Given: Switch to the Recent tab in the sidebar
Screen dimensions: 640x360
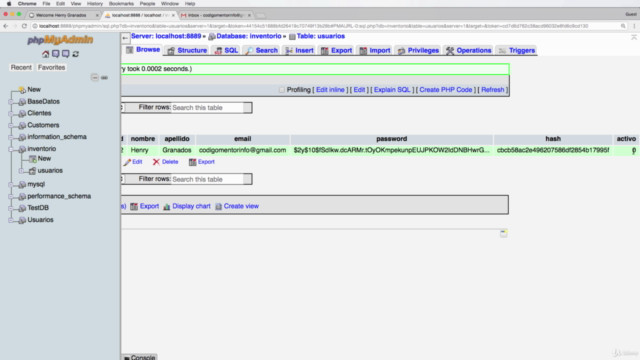Looking at the screenshot, I should [21, 67].
